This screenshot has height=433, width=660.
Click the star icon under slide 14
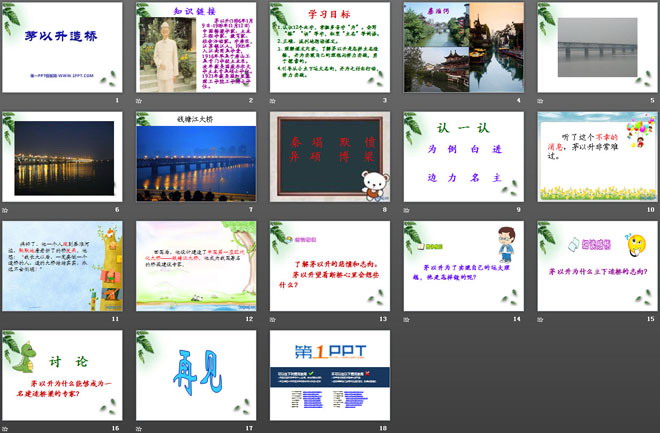pos(409,319)
